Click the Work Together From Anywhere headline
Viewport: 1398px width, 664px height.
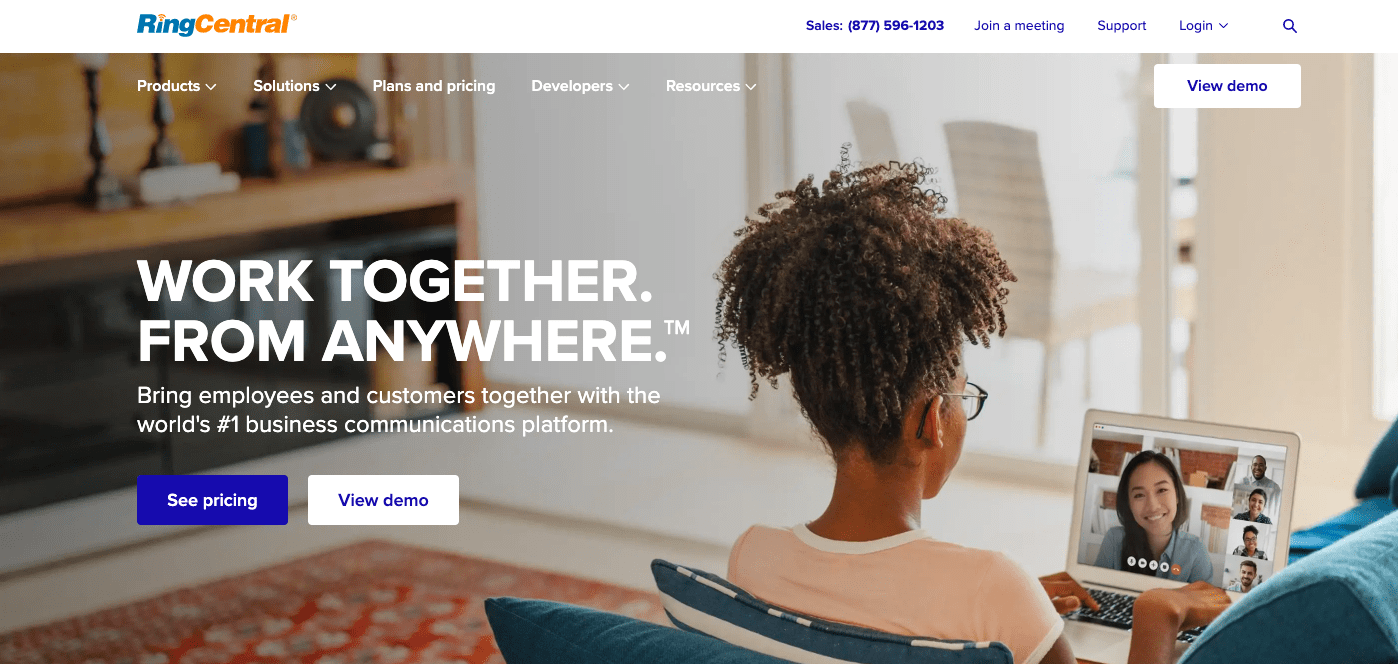pyautogui.click(x=413, y=311)
